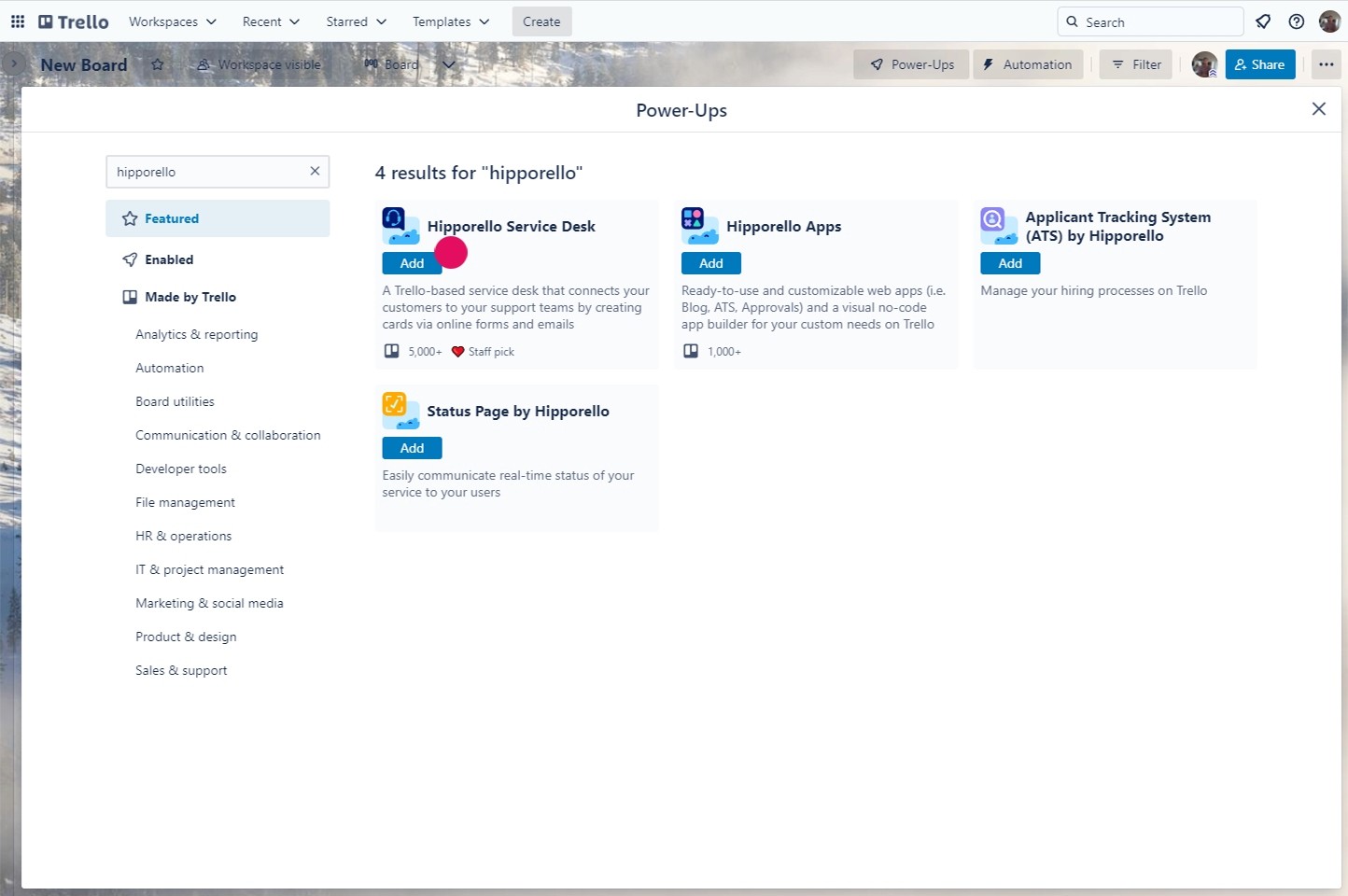This screenshot has height=896, width=1348.
Task: Open Sales & support category
Action: tap(181, 670)
